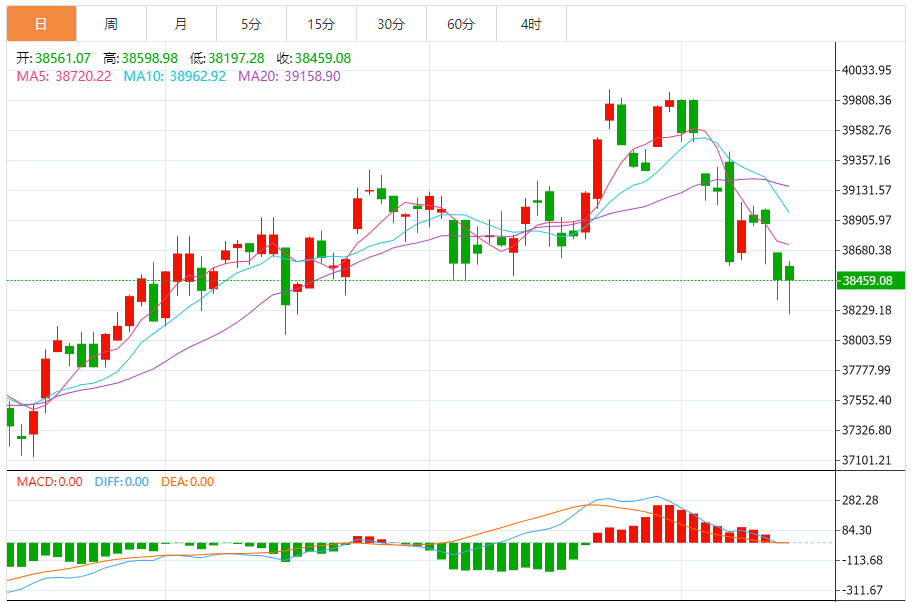Click the 38905.97 price axis label
Screen dimensions: 913x602
866,220
